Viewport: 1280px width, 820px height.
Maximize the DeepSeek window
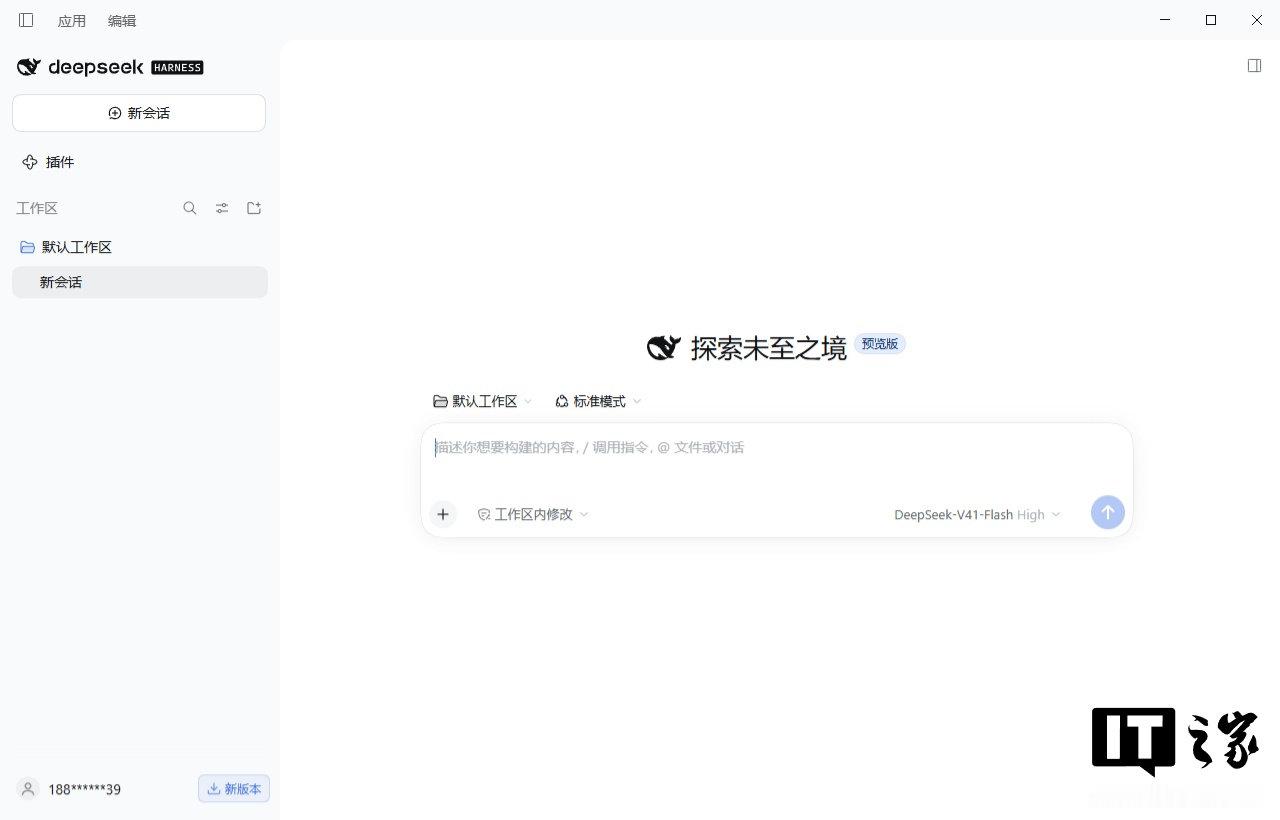1211,20
